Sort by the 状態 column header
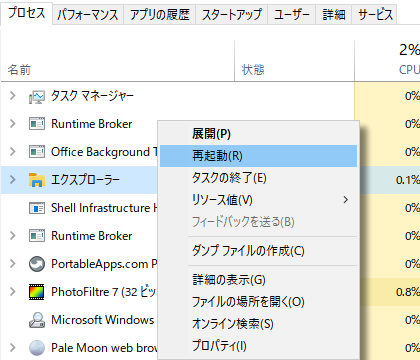Viewport: 420px width, 360px height. [295, 61]
